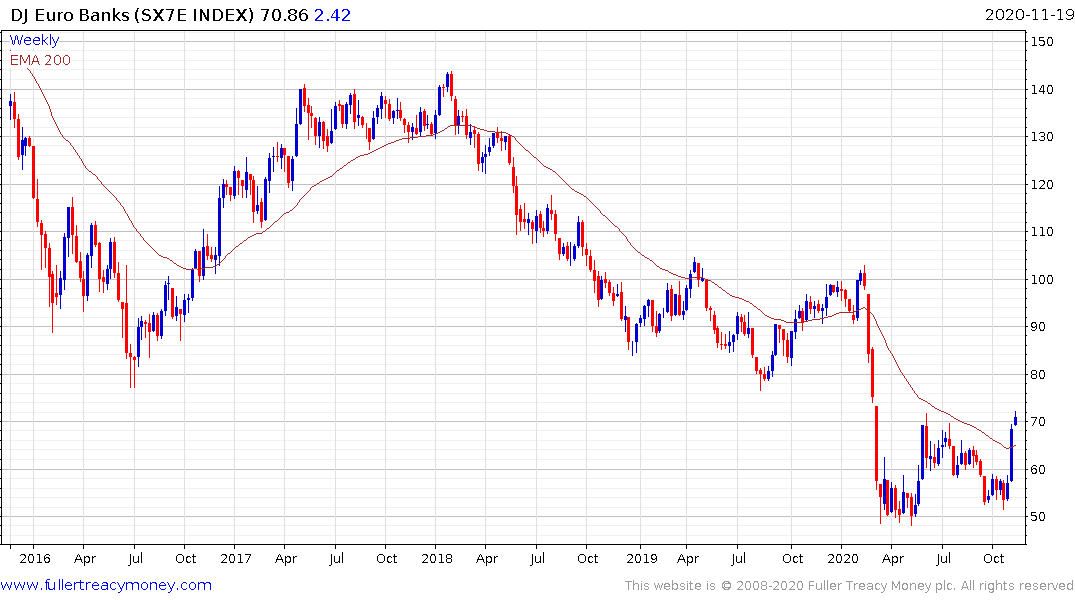Click the EMA 200 legend label
Image resolution: width=1075 pixels, height=600 pixels.
[40, 60]
